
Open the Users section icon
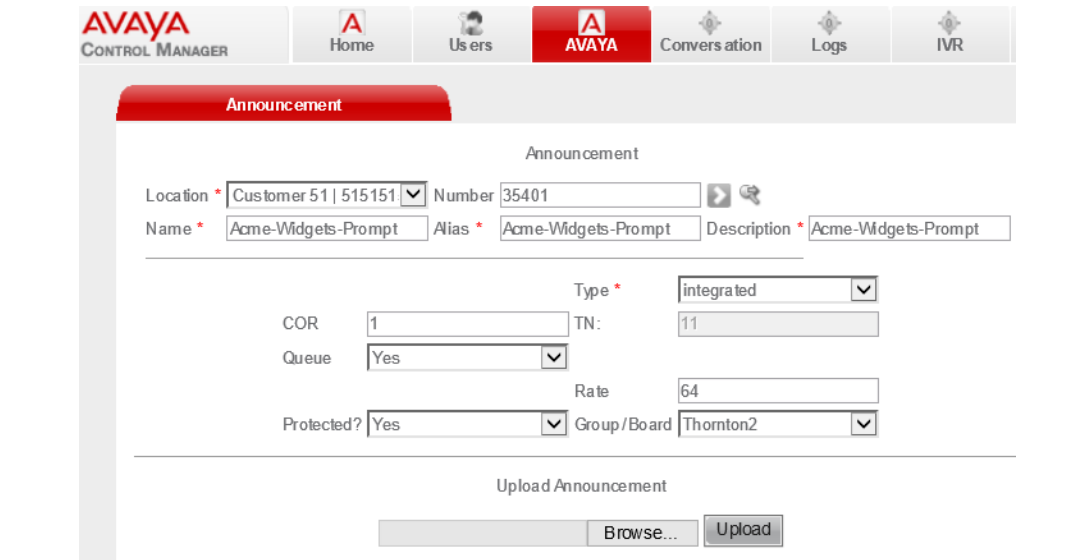(470, 23)
